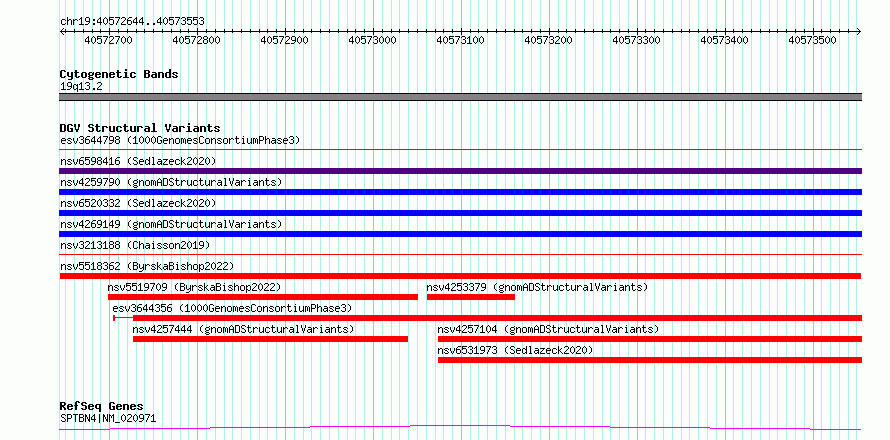Open the esv3644798 (1000GenomesConsortiumPhase3) label
890x440 pixels.
[180, 140]
